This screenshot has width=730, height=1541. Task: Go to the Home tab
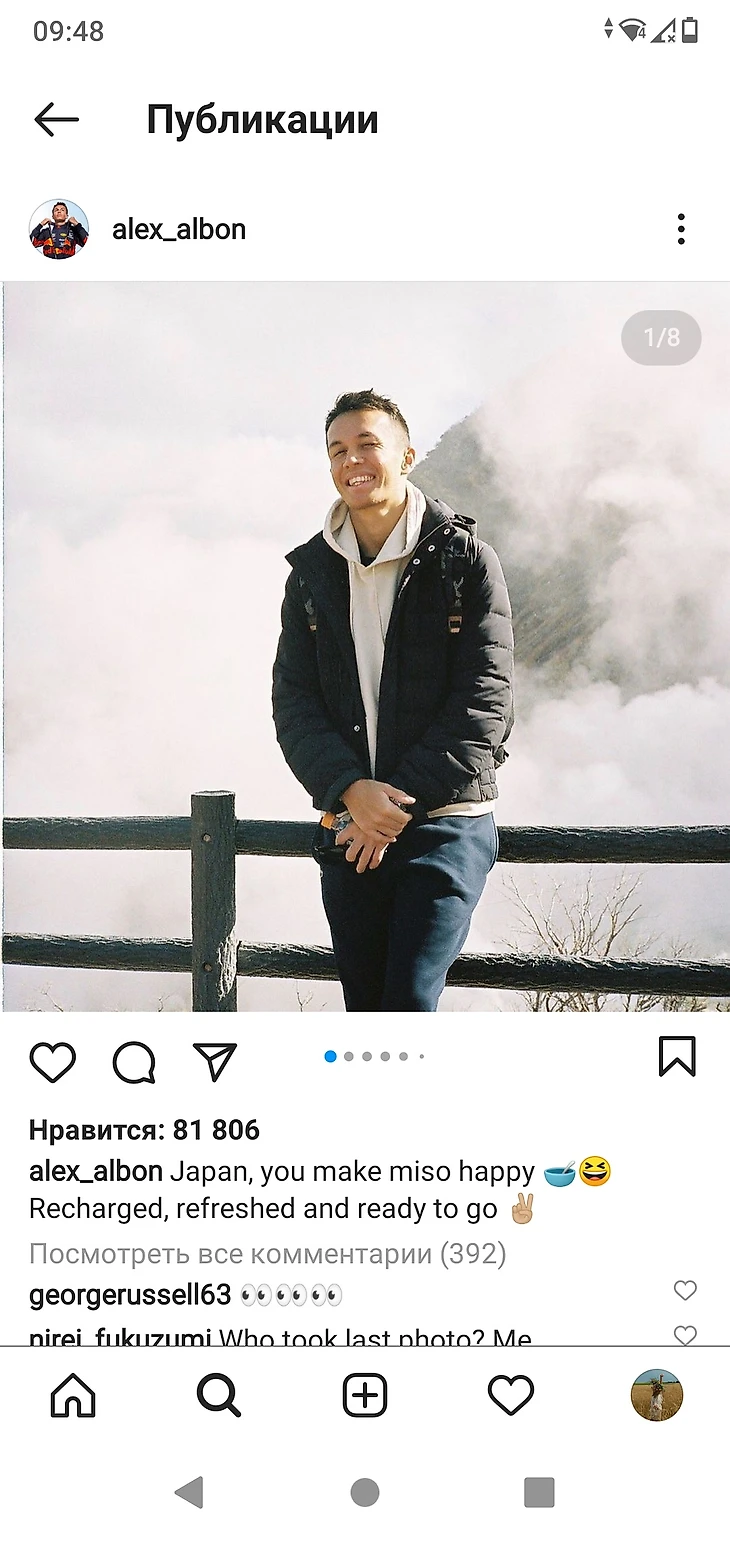point(73,1395)
